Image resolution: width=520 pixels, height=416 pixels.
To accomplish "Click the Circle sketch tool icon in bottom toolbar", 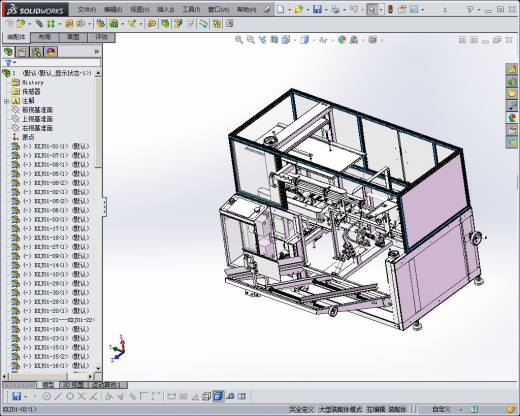I will [x=47, y=396].
